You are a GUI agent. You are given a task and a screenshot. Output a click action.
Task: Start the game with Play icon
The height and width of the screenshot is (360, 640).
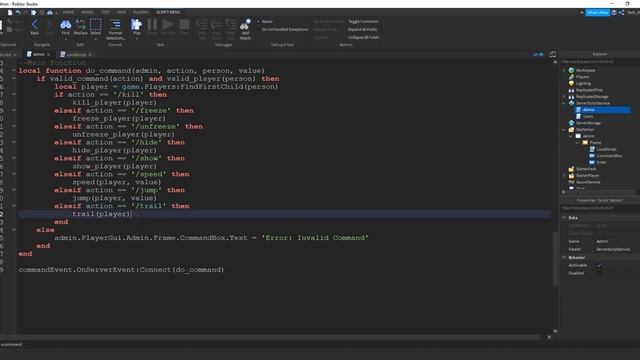point(136,24)
